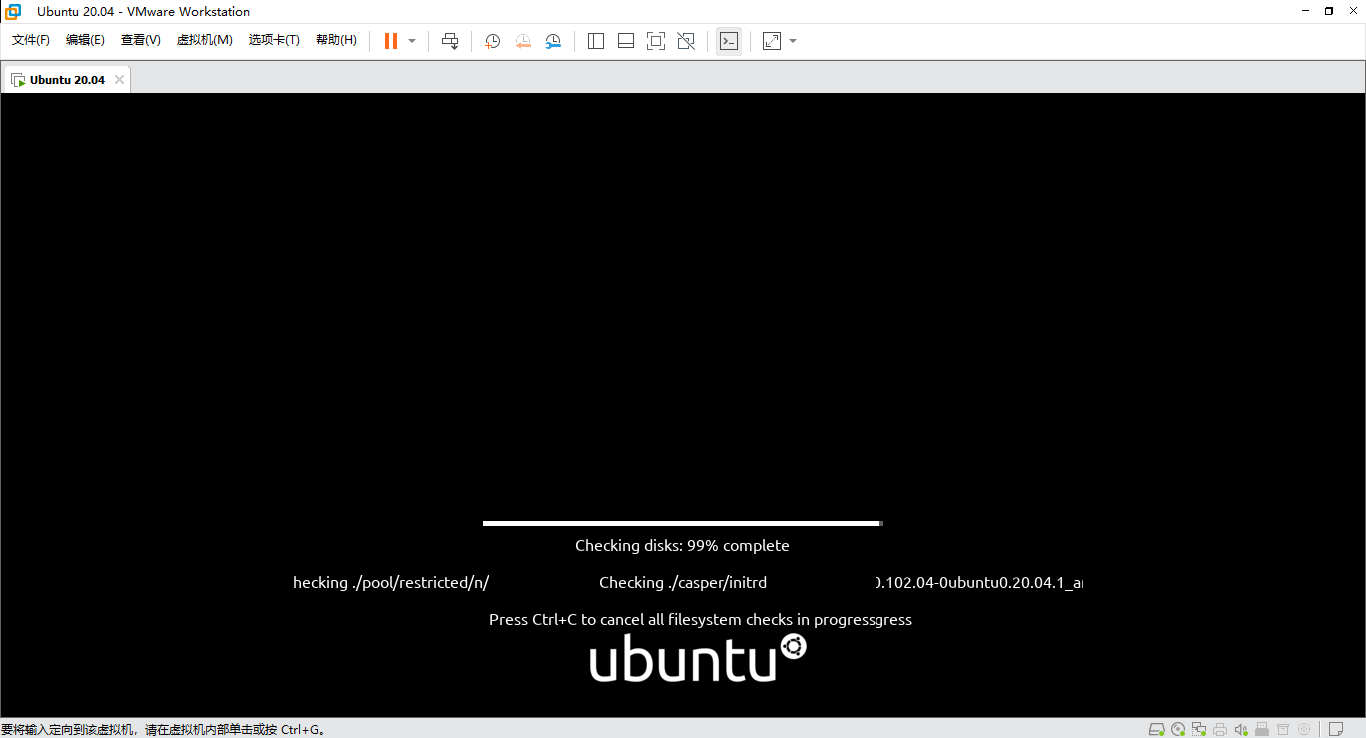1366x738 pixels.
Task: Open the 虚拟机(M) menu
Action: click(204, 40)
